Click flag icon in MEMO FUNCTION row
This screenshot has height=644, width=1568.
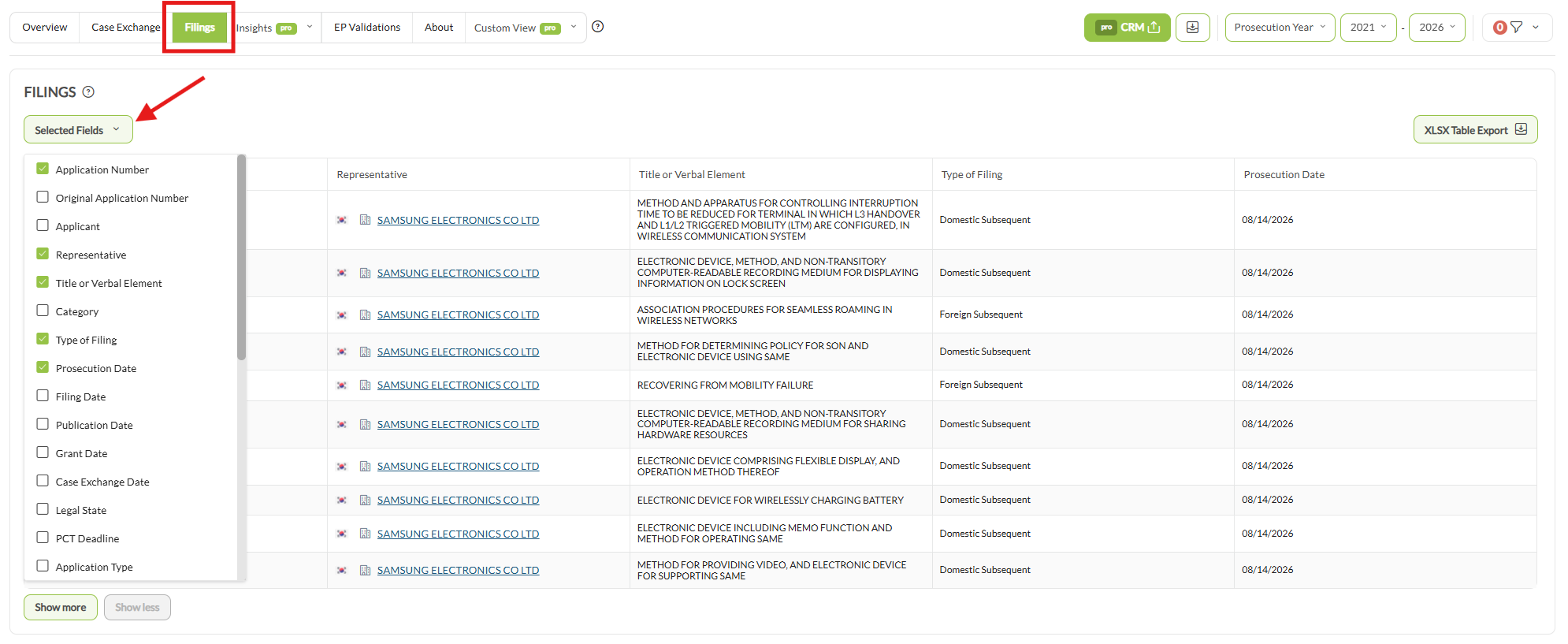pyautogui.click(x=341, y=534)
